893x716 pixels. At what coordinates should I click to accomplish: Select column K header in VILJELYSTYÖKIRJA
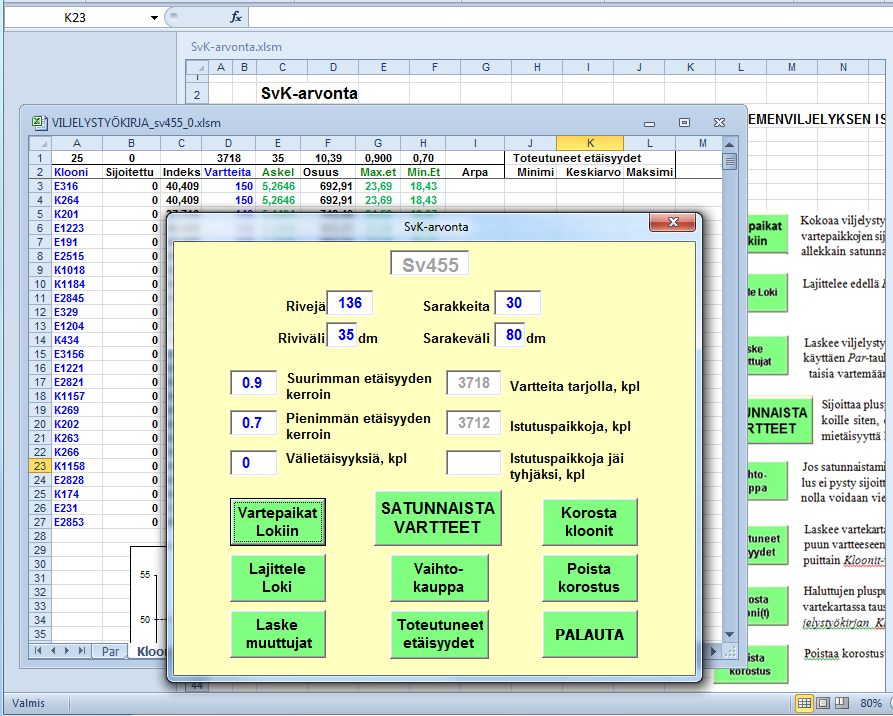[x=590, y=143]
